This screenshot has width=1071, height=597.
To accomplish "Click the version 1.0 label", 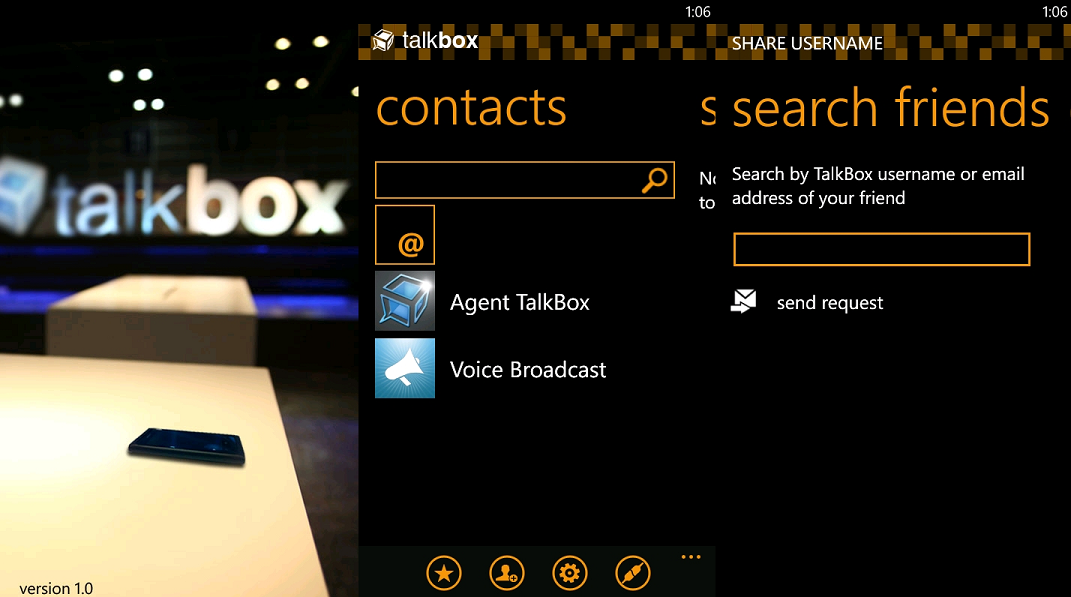I will pyautogui.click(x=55, y=588).
